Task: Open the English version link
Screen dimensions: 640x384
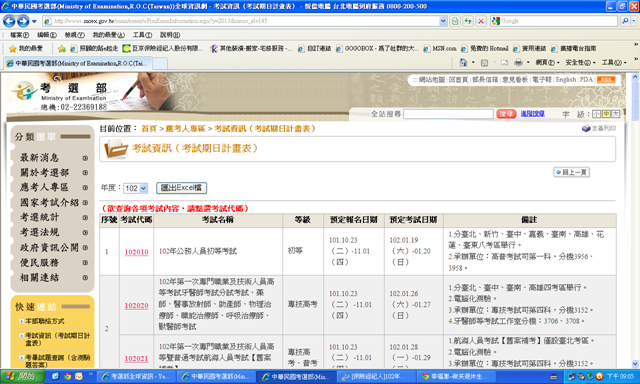Action: click(565, 80)
